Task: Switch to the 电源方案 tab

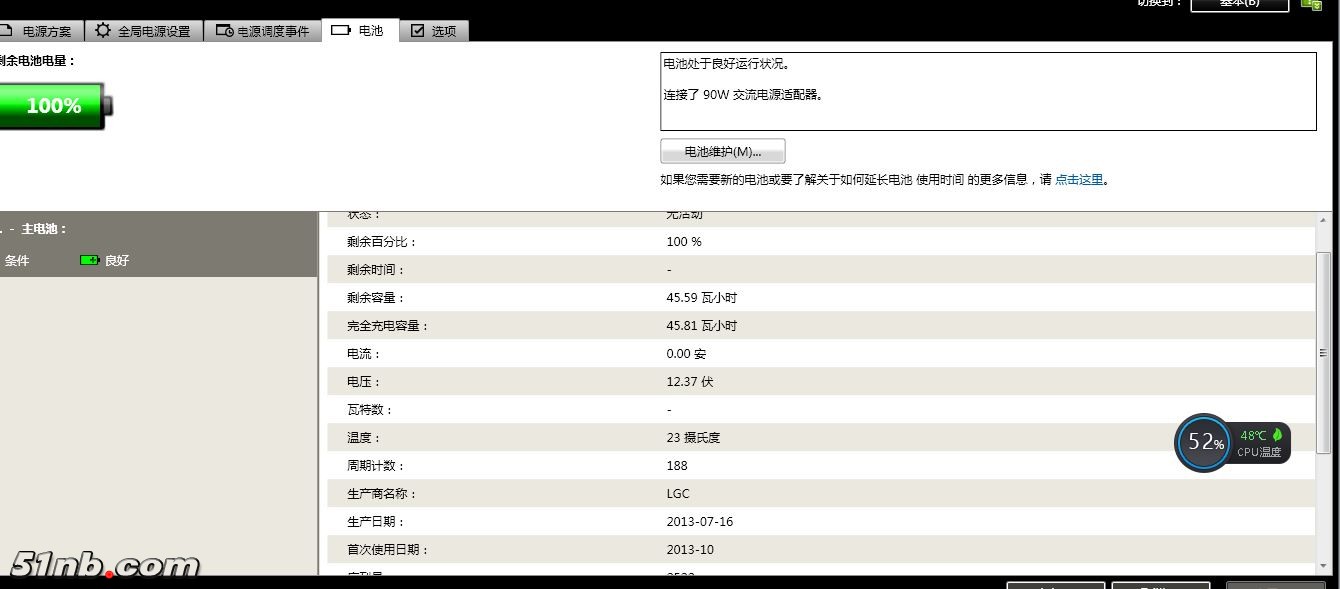Action: point(40,31)
